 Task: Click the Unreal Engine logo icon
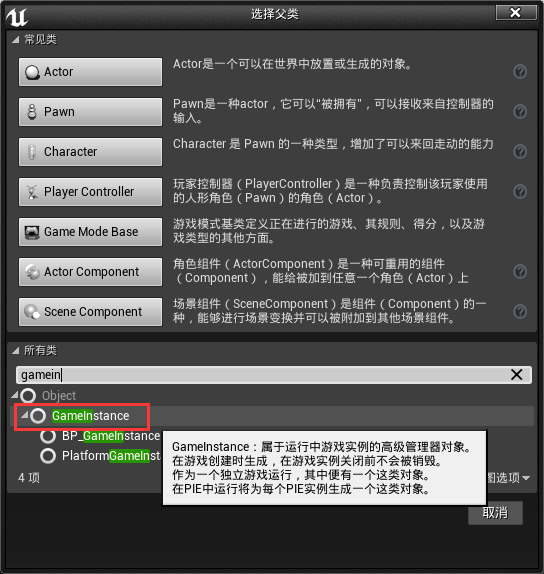tap(17, 17)
